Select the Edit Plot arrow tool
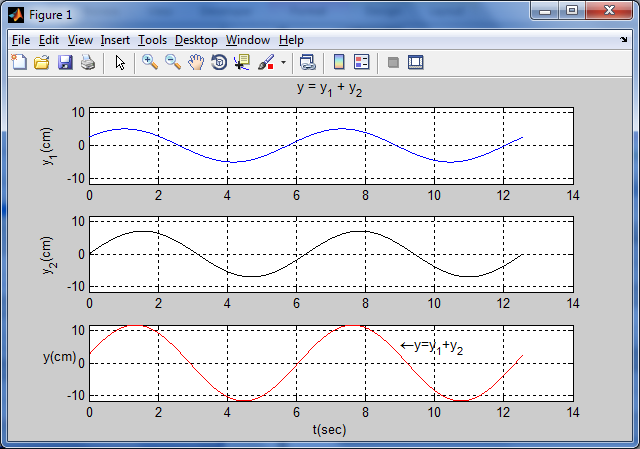Image resolution: width=640 pixels, height=449 pixels. tap(120, 62)
